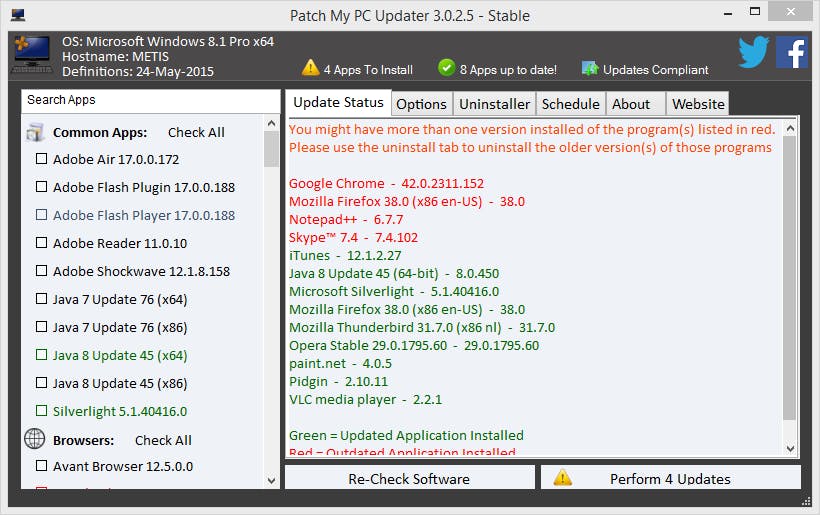Screen dimensions: 820x515
Task: Click Check All next to Common Apps
Action: click(x=196, y=133)
